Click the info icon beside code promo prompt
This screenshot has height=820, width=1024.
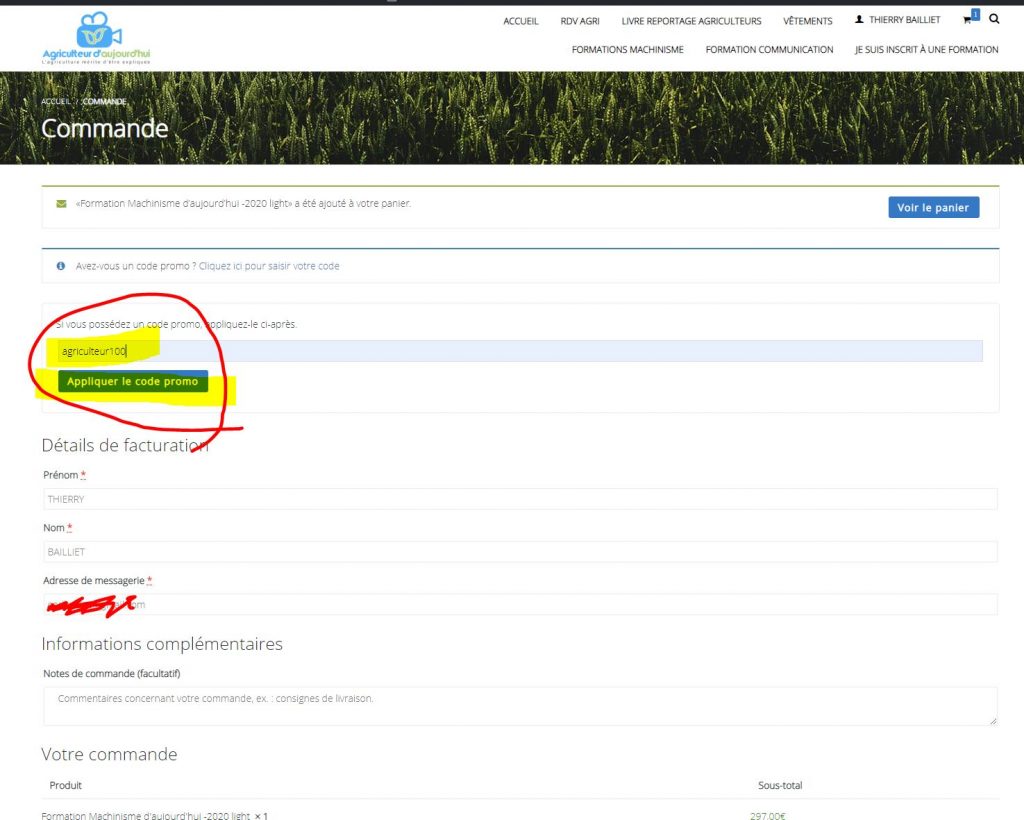(61, 266)
